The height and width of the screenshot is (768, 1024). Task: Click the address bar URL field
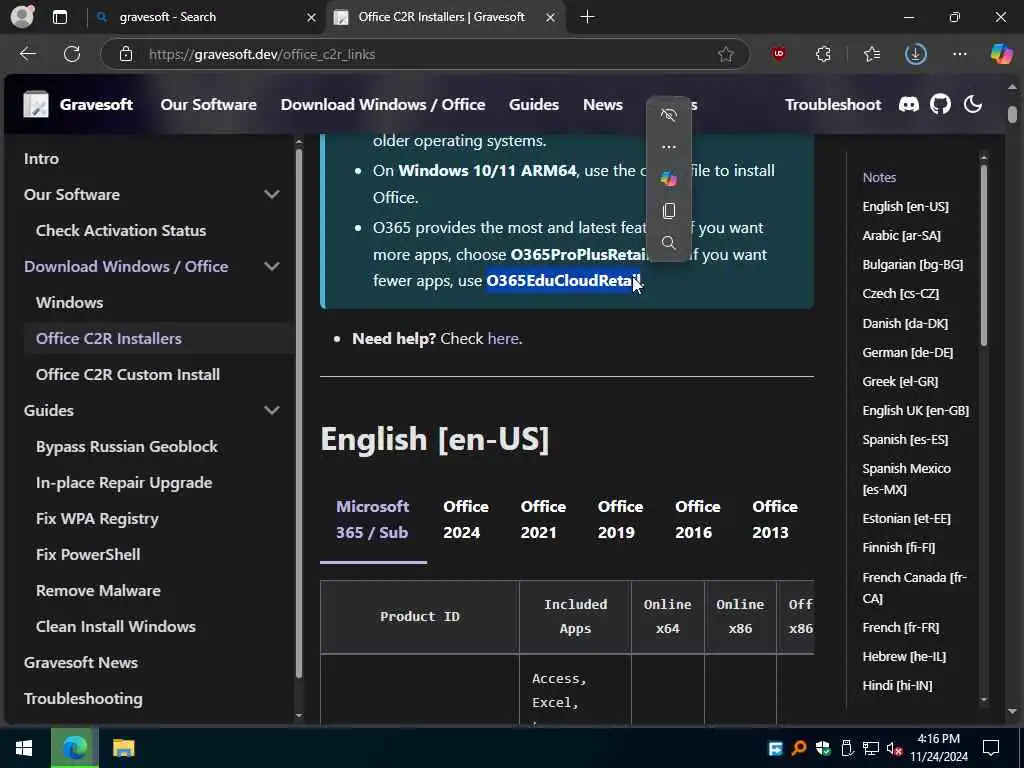point(424,54)
